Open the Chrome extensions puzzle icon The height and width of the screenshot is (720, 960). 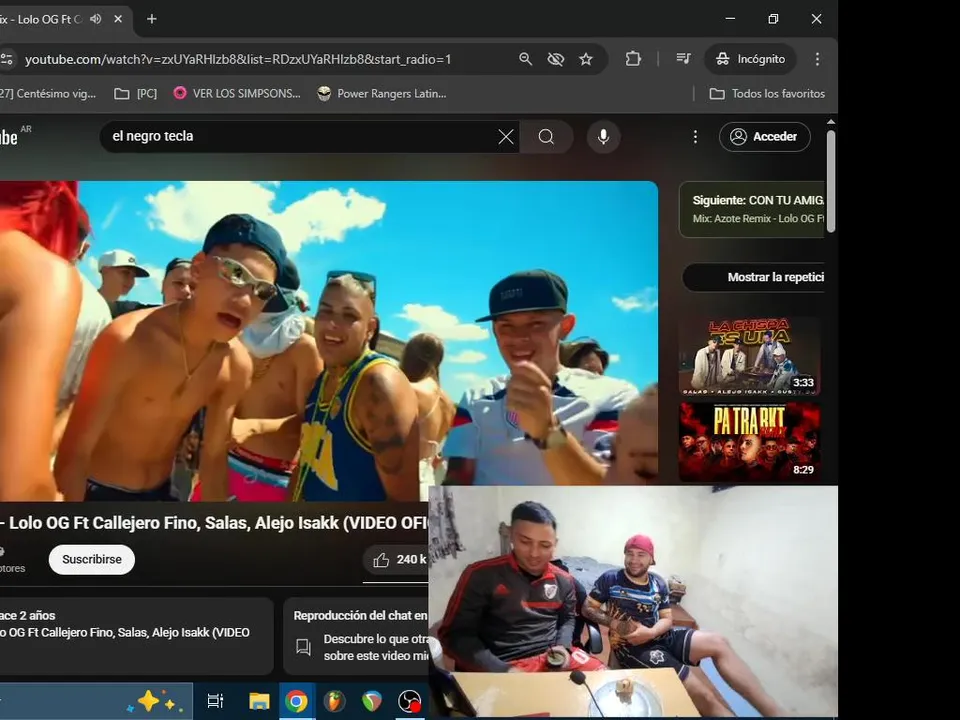[633, 59]
